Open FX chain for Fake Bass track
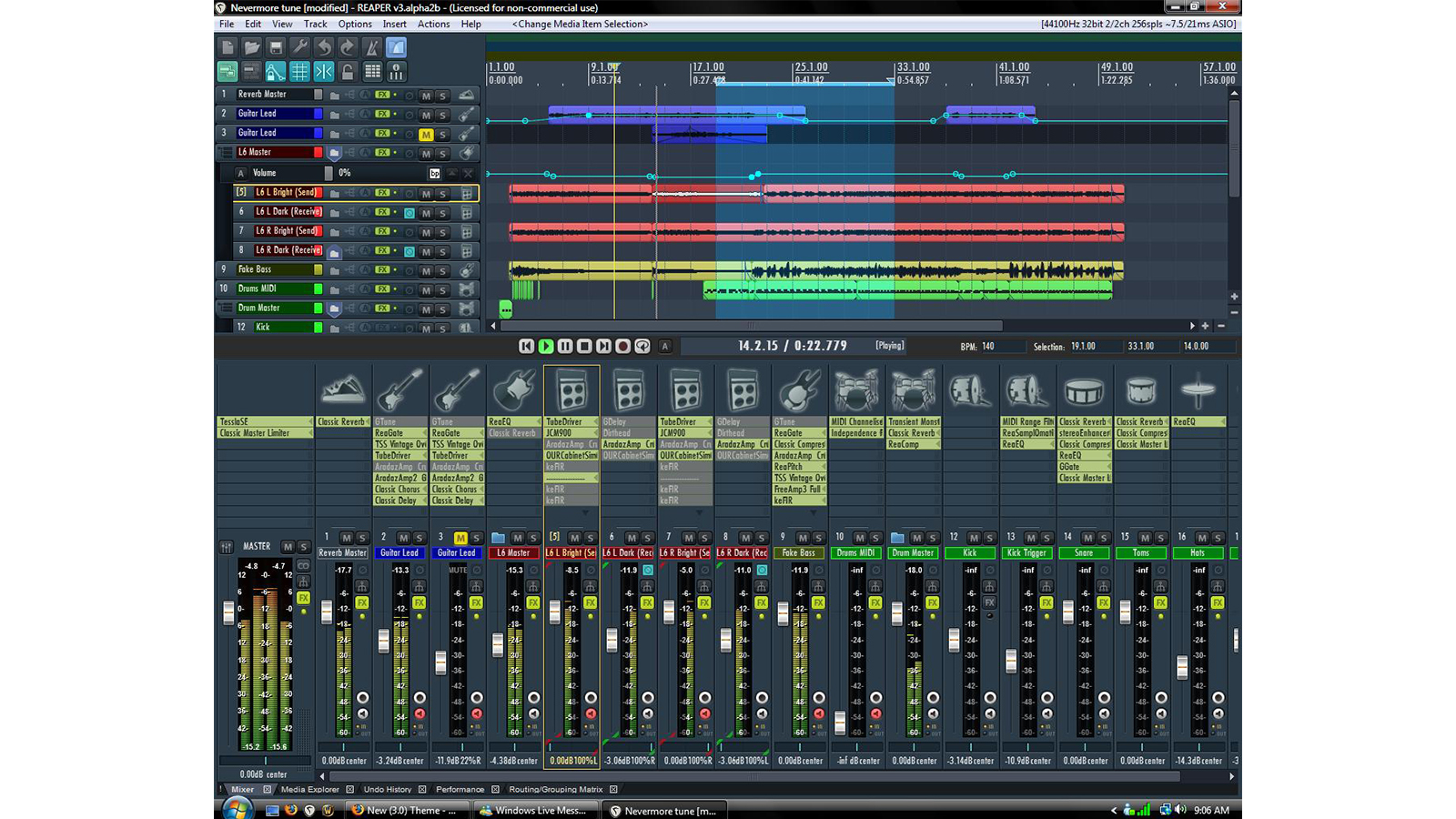This screenshot has height=819, width=1456. click(x=382, y=270)
